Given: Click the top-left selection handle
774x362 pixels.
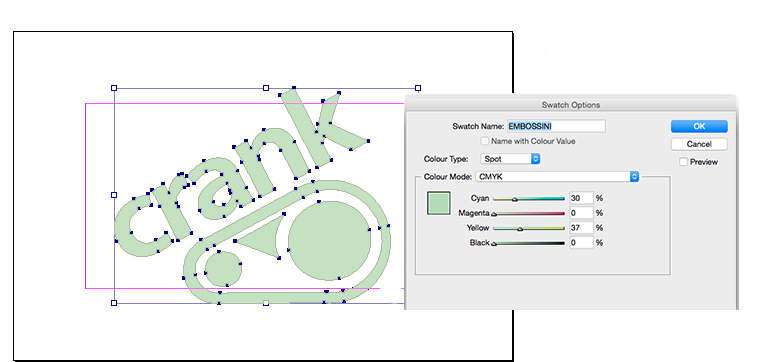Looking at the screenshot, I should tap(114, 88).
